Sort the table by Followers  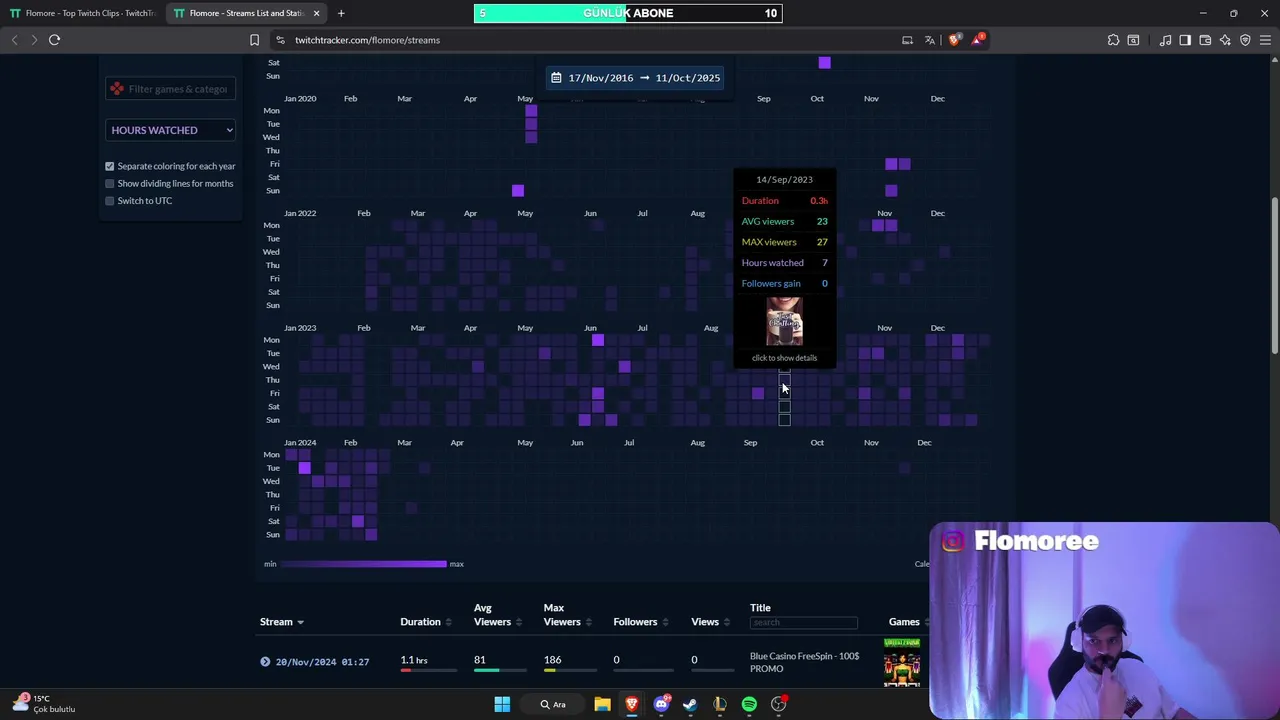640,622
